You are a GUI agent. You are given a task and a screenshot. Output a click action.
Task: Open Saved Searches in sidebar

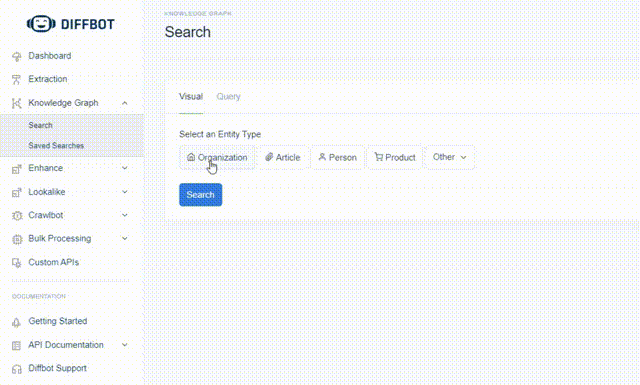point(56,145)
